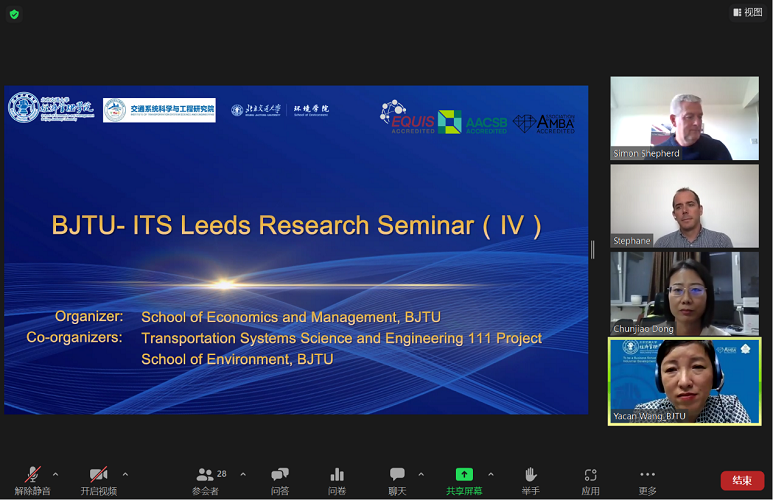The image size is (773, 500).
Task: Select Stephane's video thumbnail
Action: pos(684,206)
